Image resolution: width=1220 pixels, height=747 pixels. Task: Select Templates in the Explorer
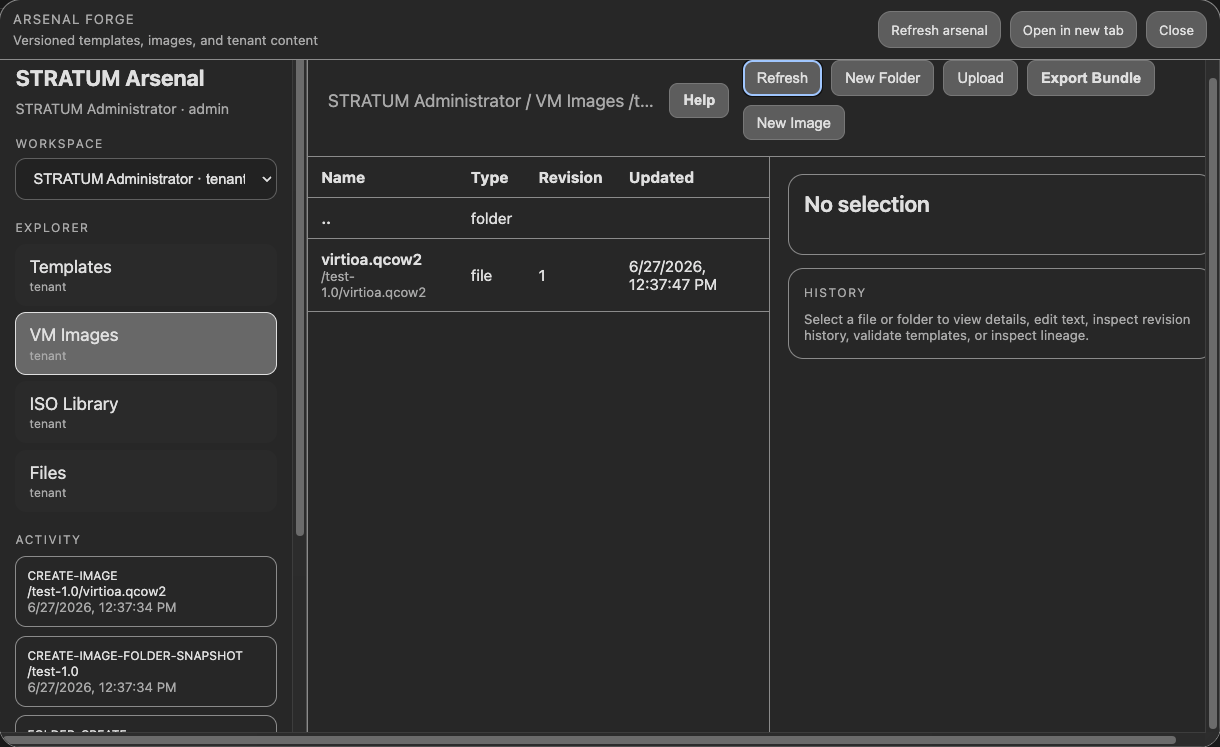click(146, 275)
